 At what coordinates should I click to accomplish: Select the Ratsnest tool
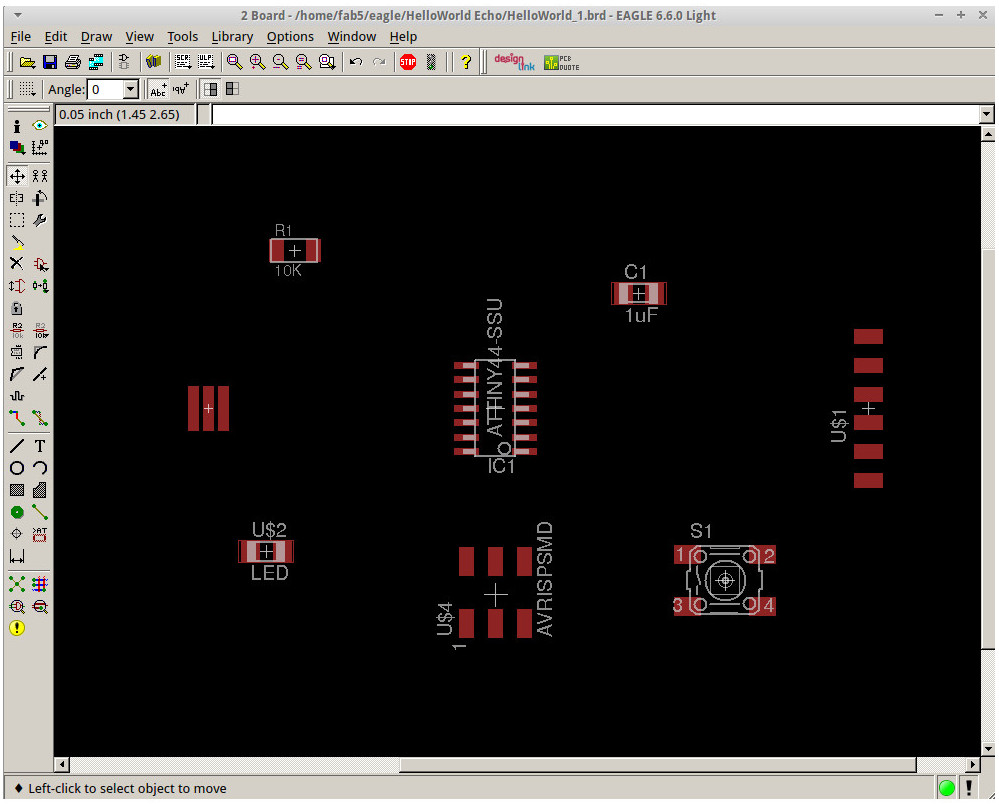17,584
